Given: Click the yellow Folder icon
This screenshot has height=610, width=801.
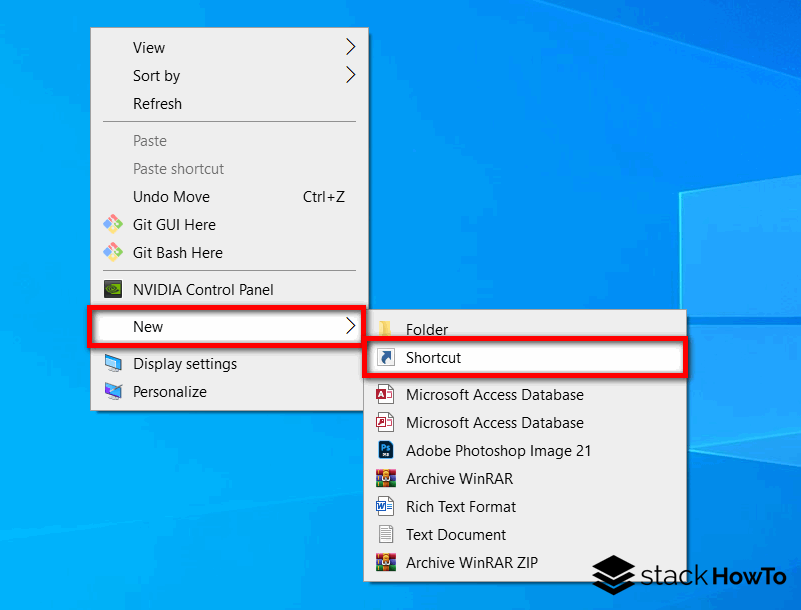Looking at the screenshot, I should pyautogui.click(x=386, y=329).
